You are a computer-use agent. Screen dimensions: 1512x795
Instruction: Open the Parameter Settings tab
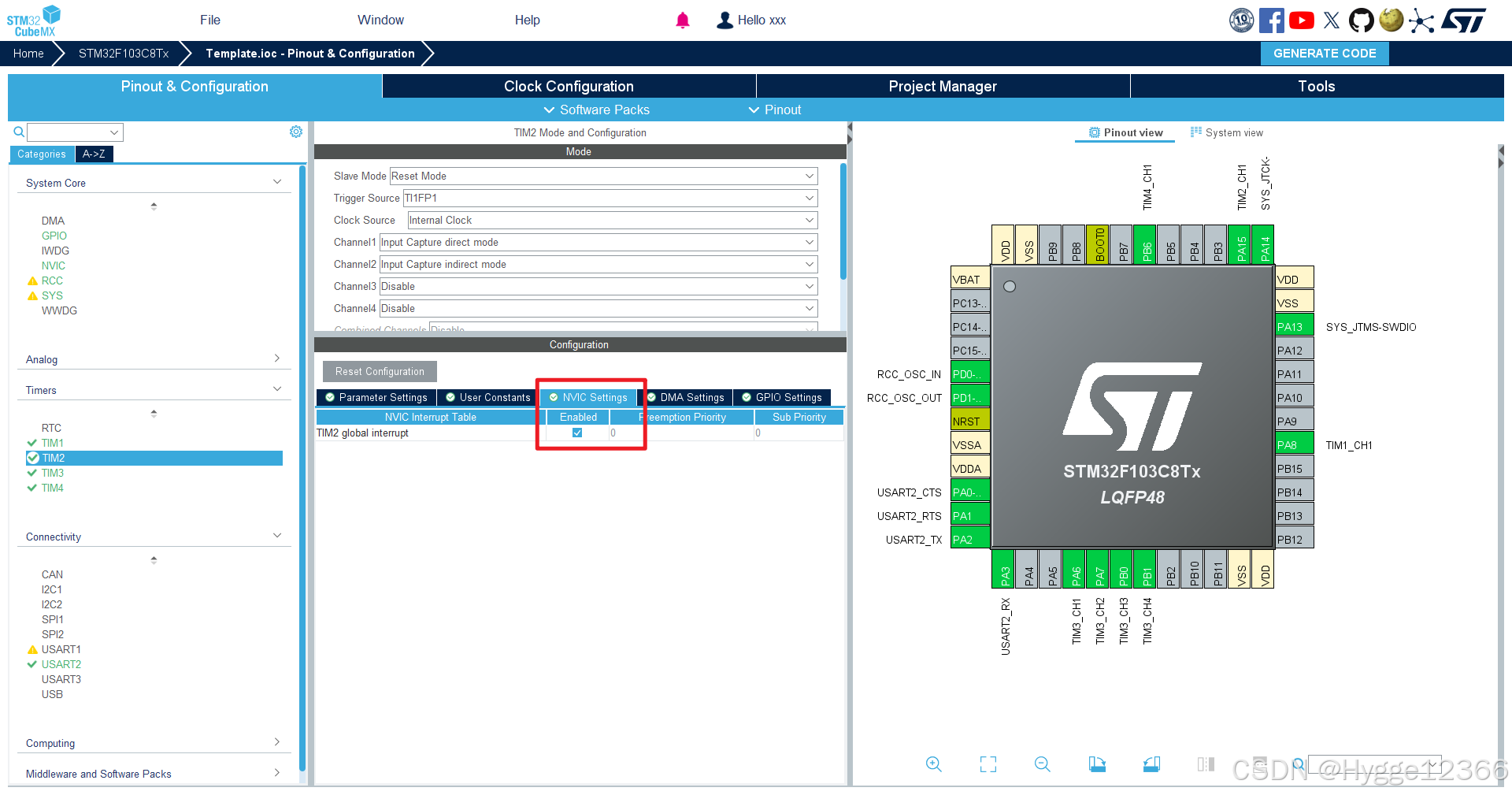click(x=376, y=397)
